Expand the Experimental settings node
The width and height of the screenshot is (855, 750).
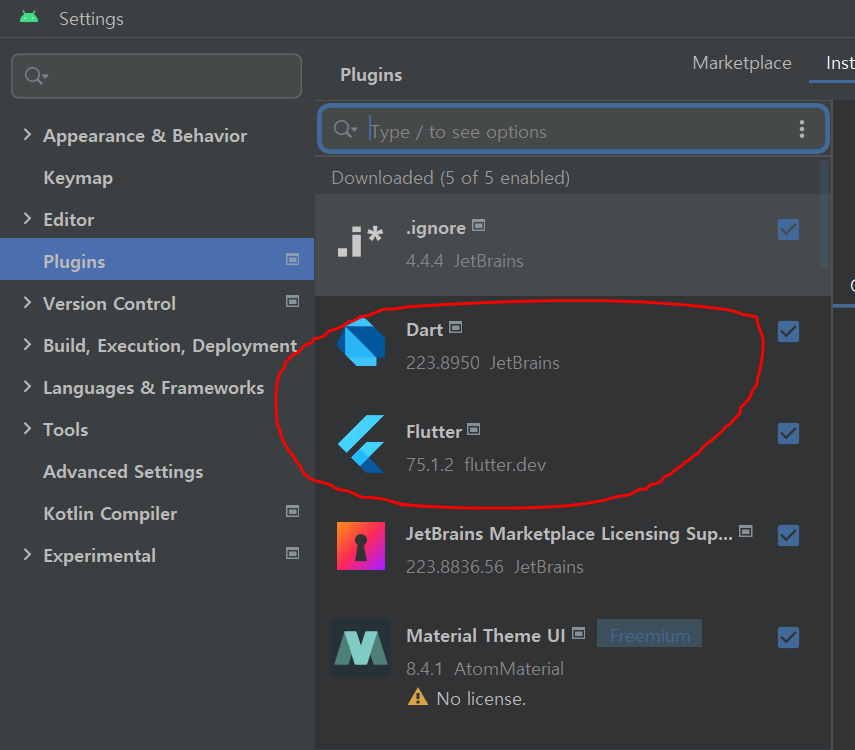[27, 555]
